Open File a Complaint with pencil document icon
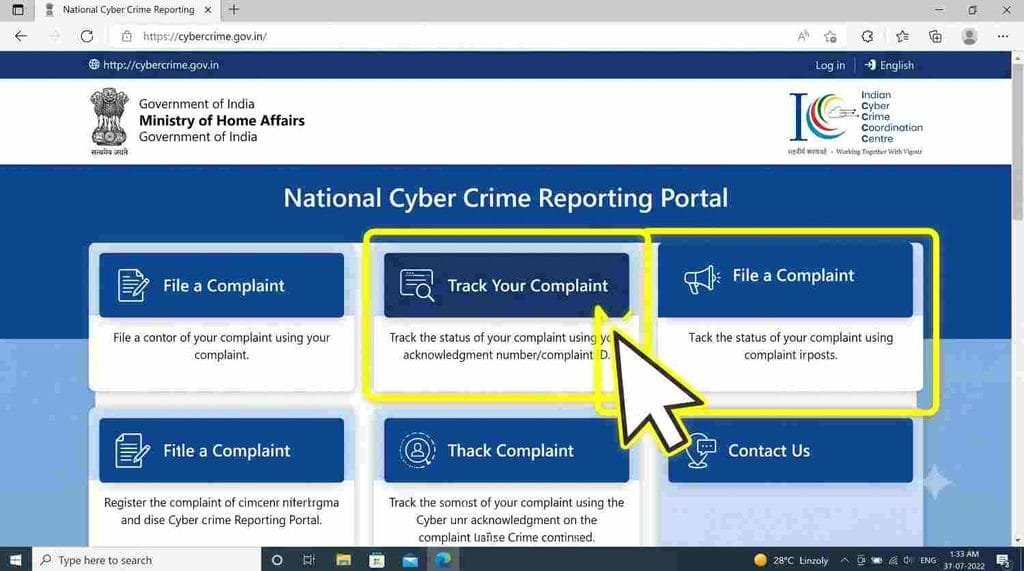This screenshot has width=1024, height=571. (221, 286)
